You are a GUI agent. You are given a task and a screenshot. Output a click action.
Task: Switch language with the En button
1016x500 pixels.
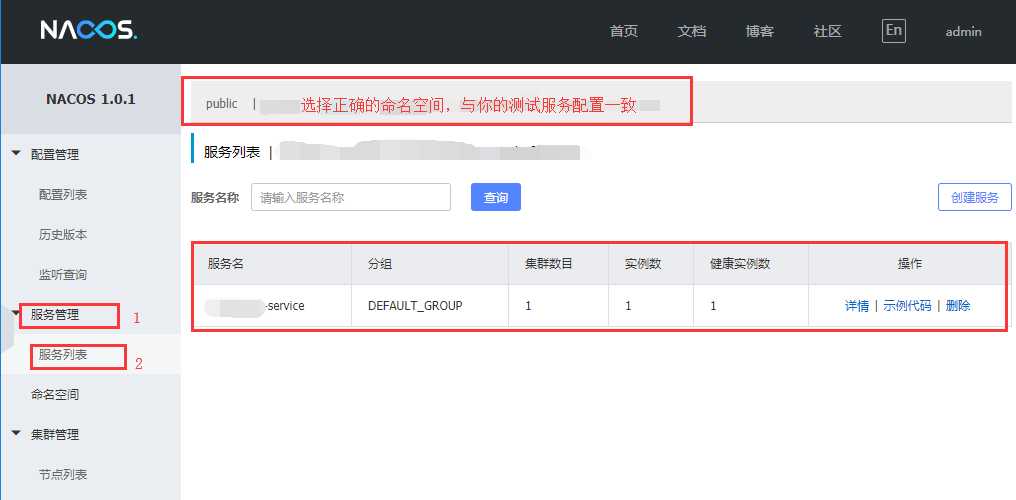[894, 30]
